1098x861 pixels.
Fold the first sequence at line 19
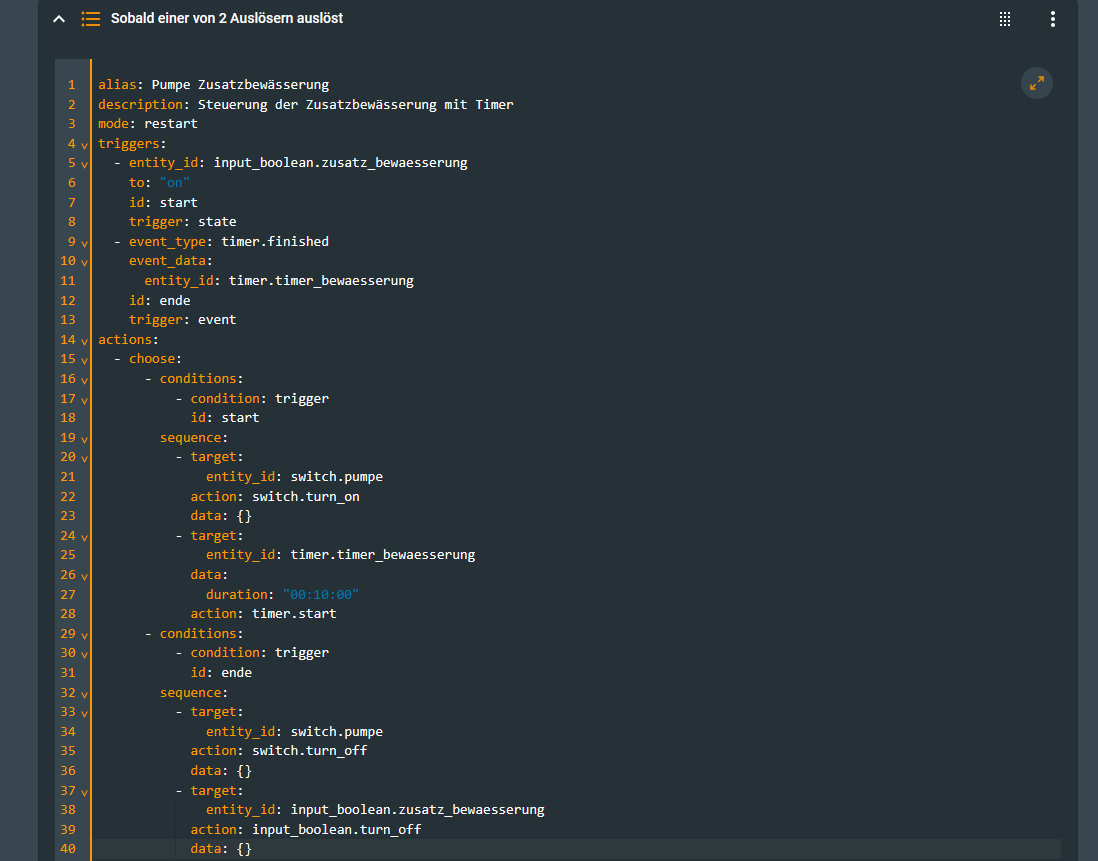pyautogui.click(x=84, y=438)
